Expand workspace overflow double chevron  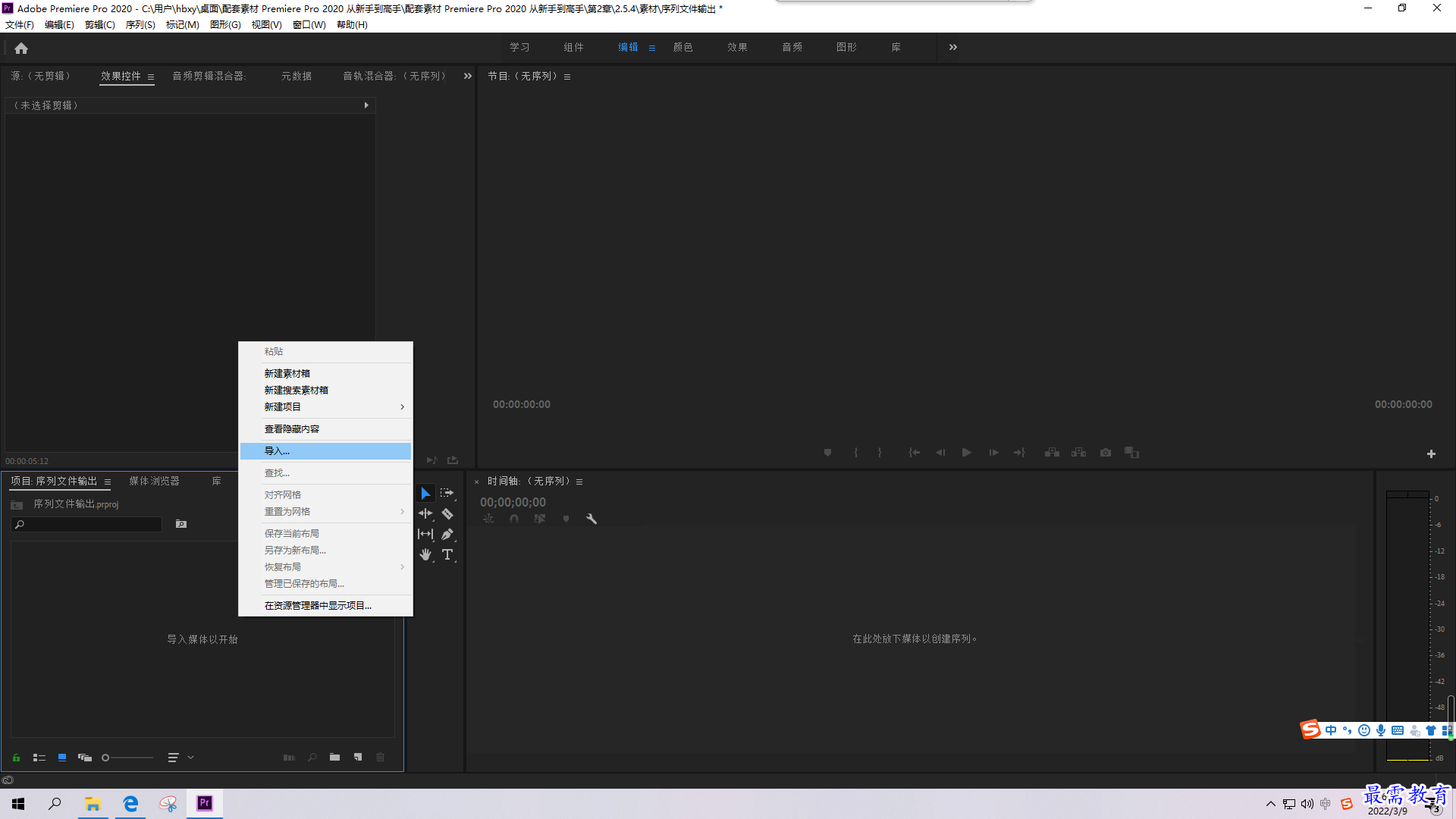[x=953, y=47]
